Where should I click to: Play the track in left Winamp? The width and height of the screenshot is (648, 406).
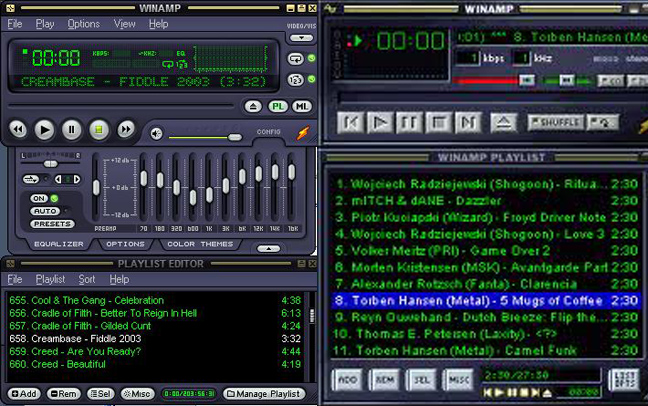pos(44,130)
